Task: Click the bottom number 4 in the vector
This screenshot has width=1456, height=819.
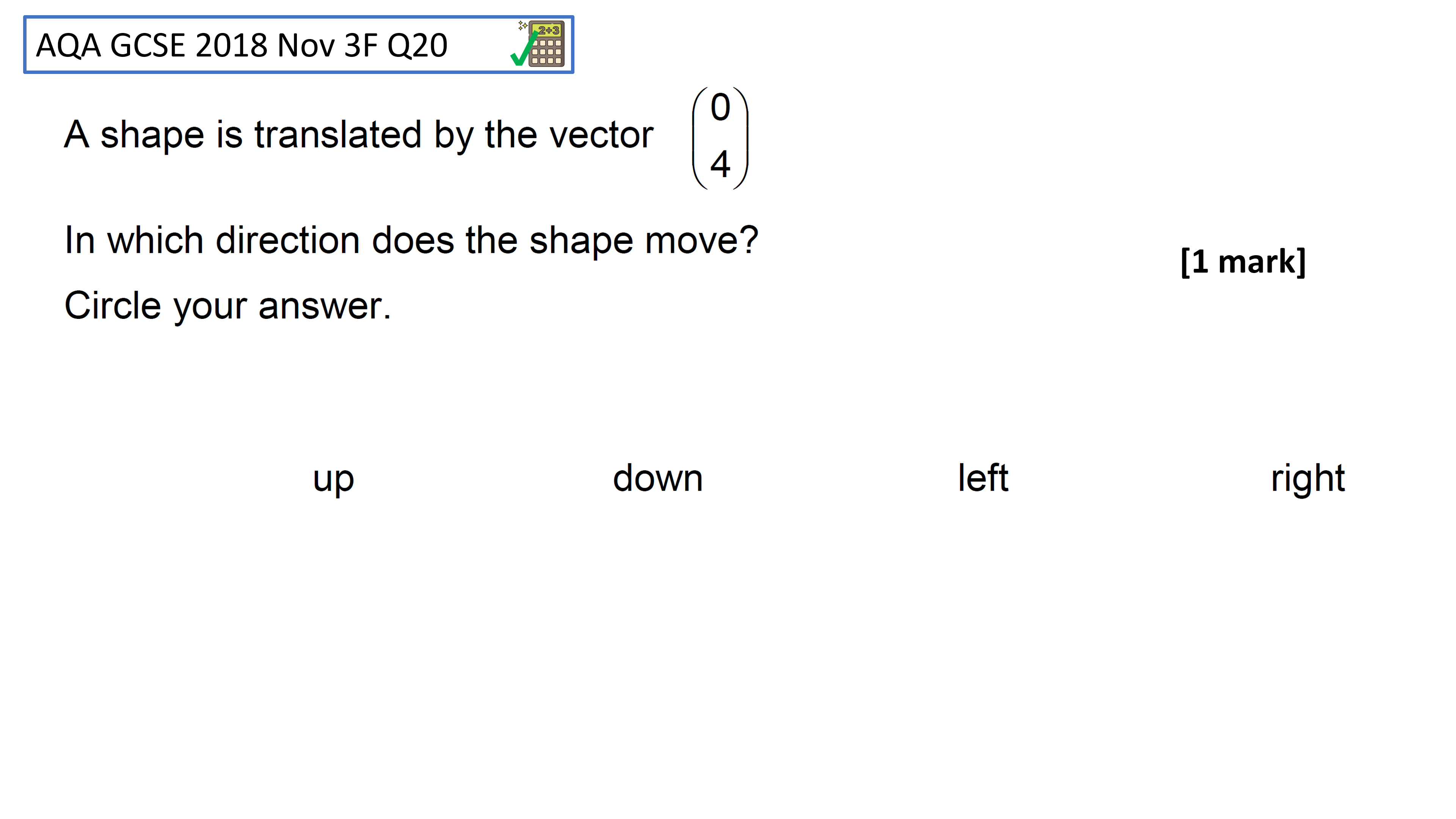Action: 720,164
